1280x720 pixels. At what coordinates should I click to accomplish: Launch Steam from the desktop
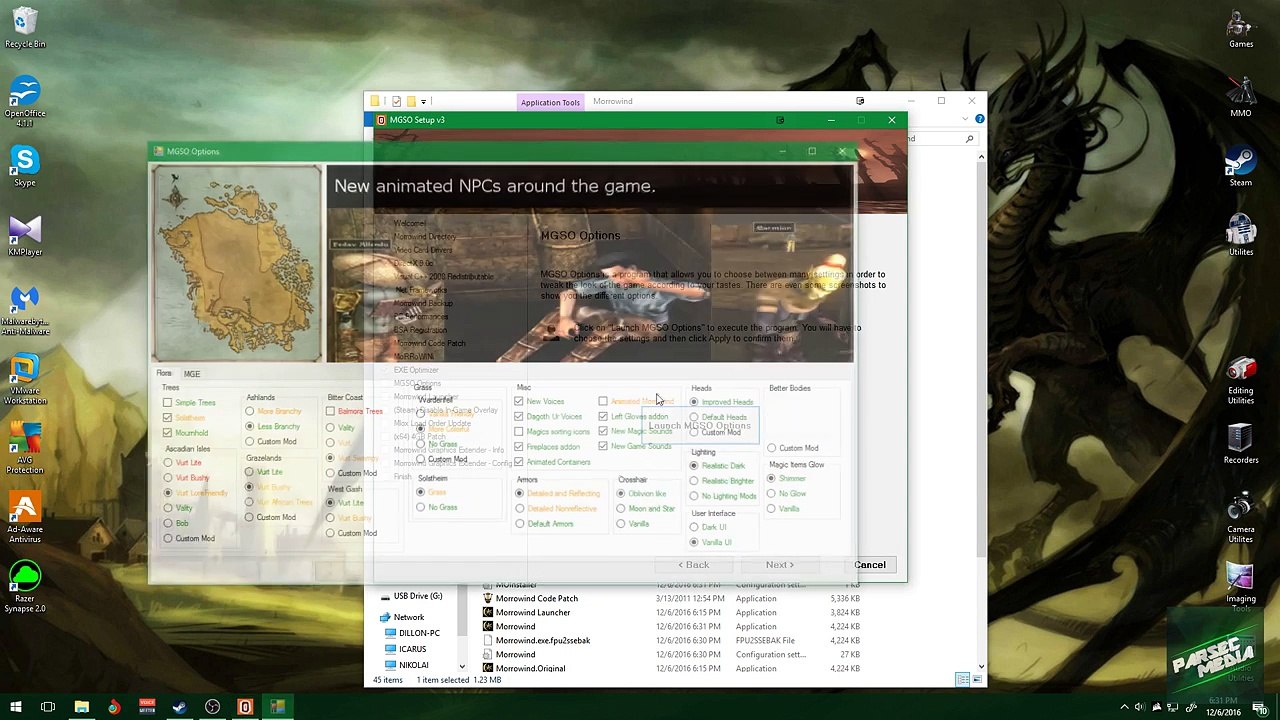point(1241,167)
